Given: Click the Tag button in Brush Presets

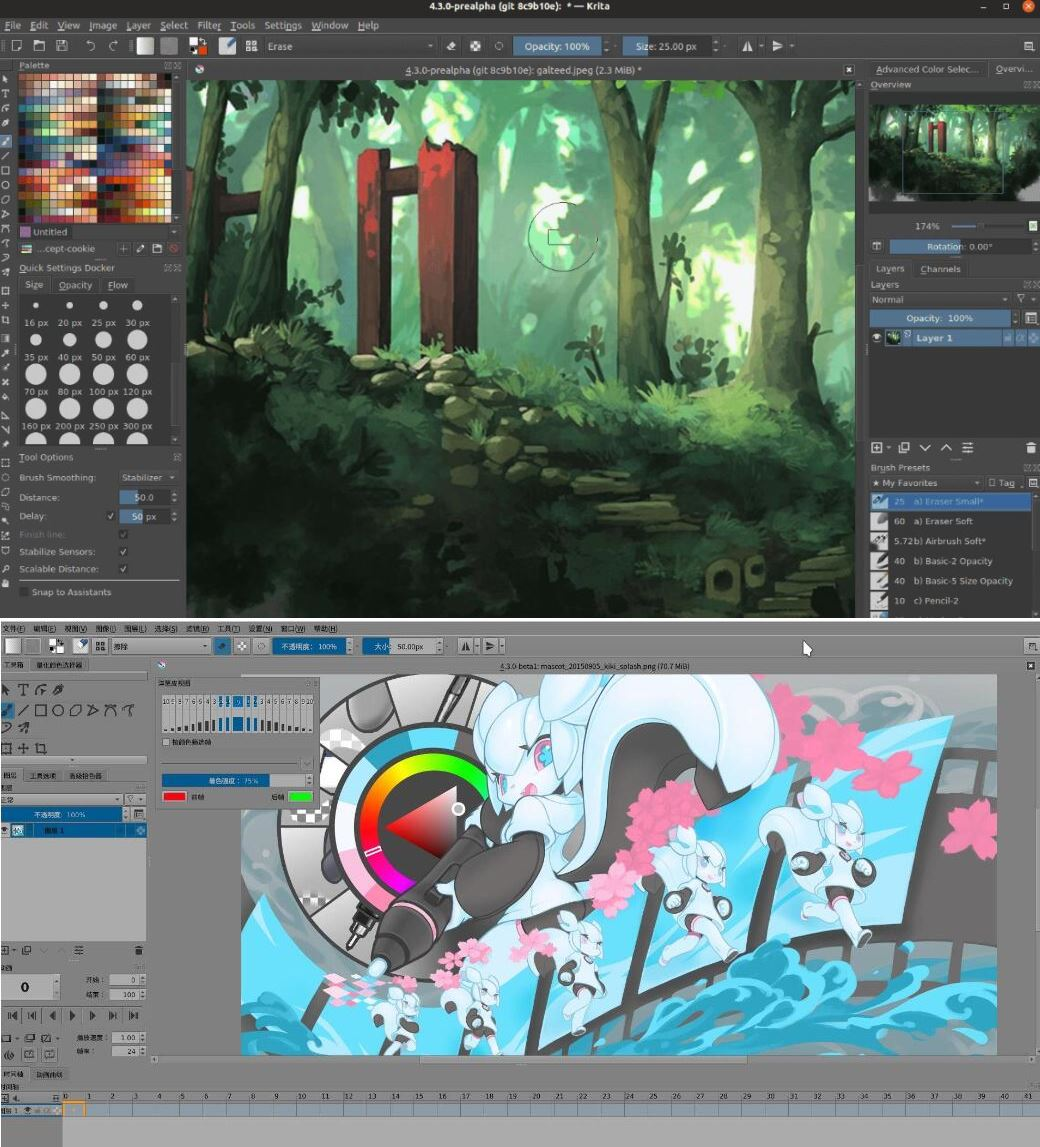Looking at the screenshot, I should point(1002,483).
